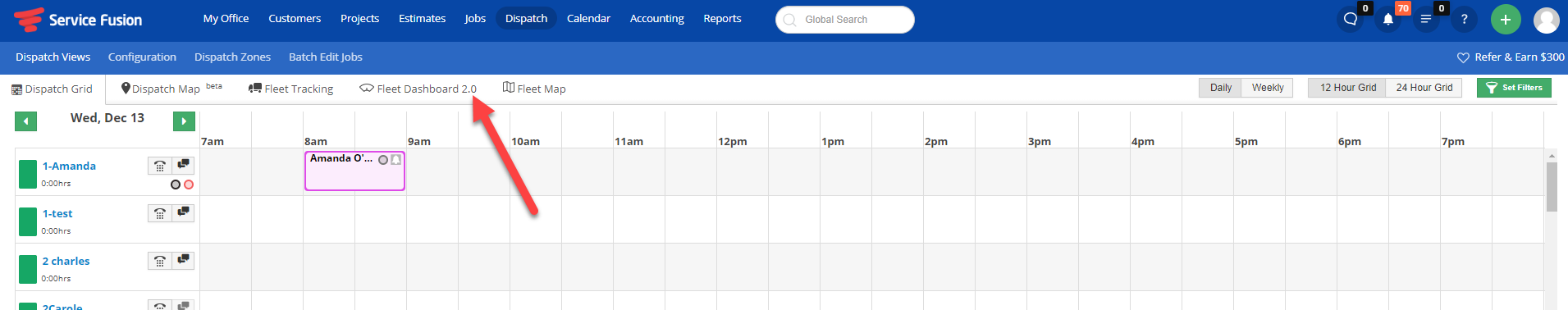Go to the previous day arrow

click(26, 121)
